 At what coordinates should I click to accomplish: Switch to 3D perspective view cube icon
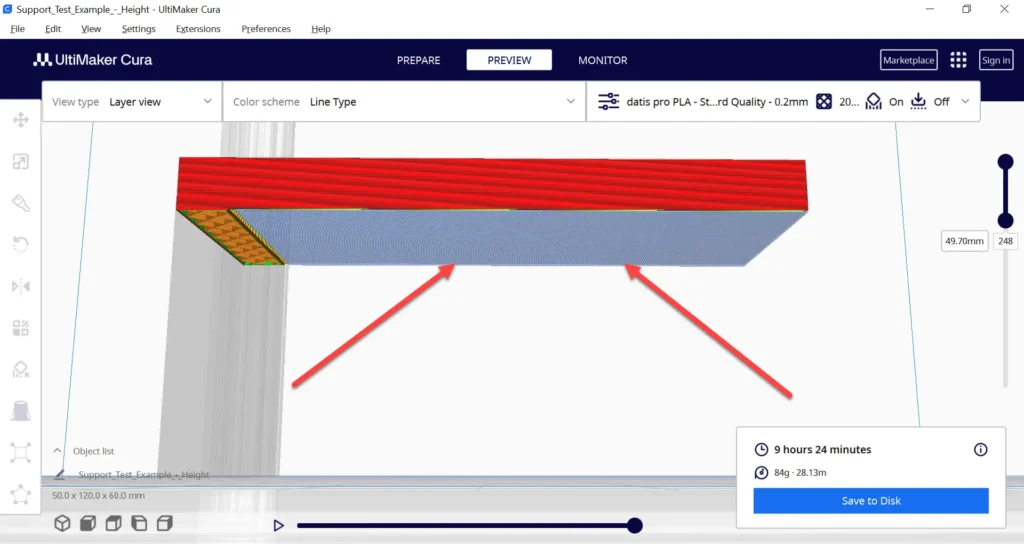coord(62,524)
